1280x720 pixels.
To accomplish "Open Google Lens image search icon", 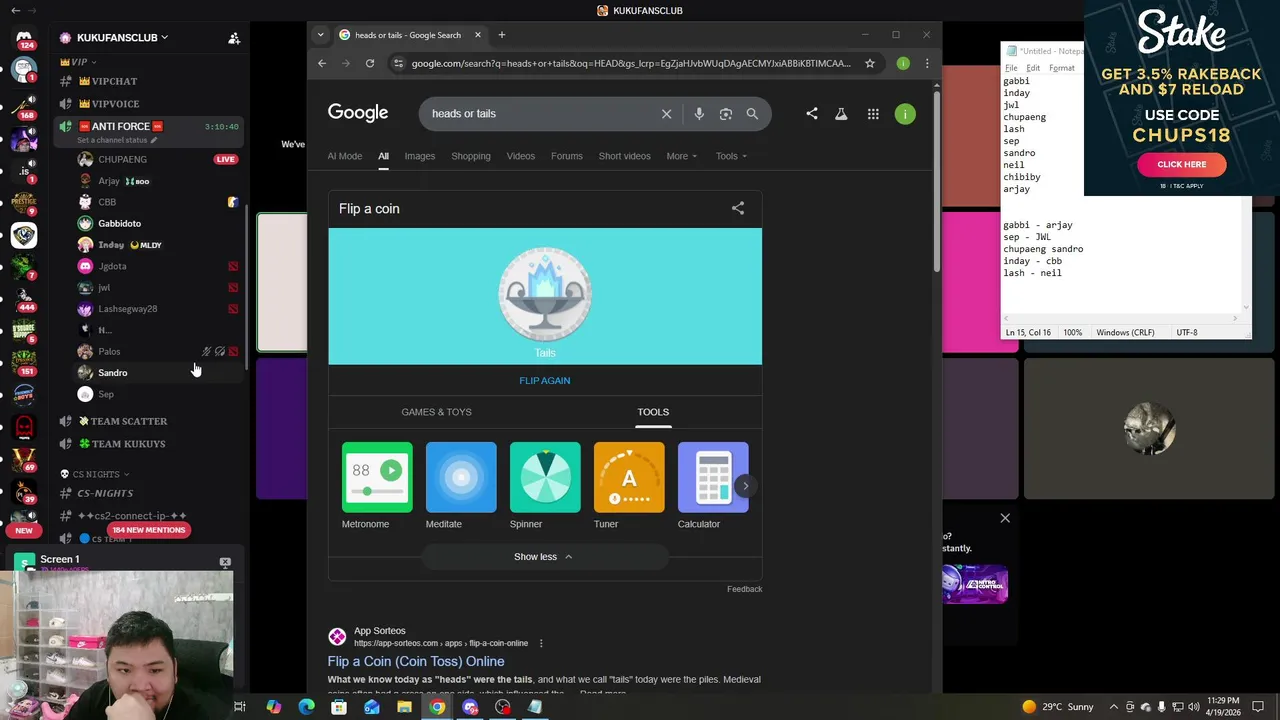I will (726, 114).
